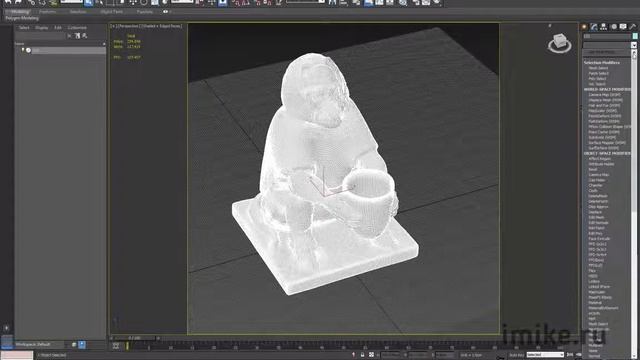Click the MAXScript mini listener box
The image size is (640, 360).
pos(17,355)
